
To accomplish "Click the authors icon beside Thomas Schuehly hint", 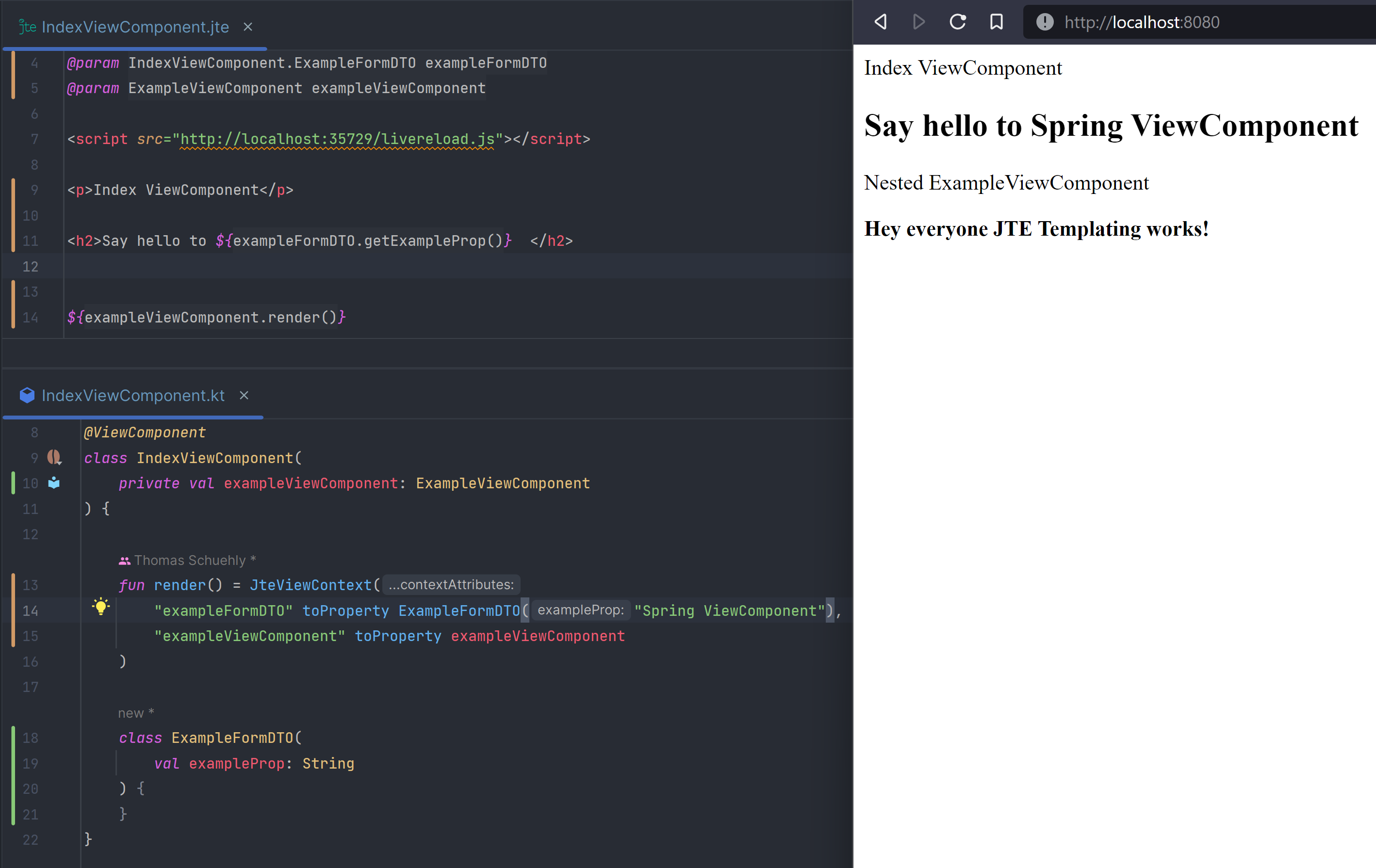I will 125,560.
